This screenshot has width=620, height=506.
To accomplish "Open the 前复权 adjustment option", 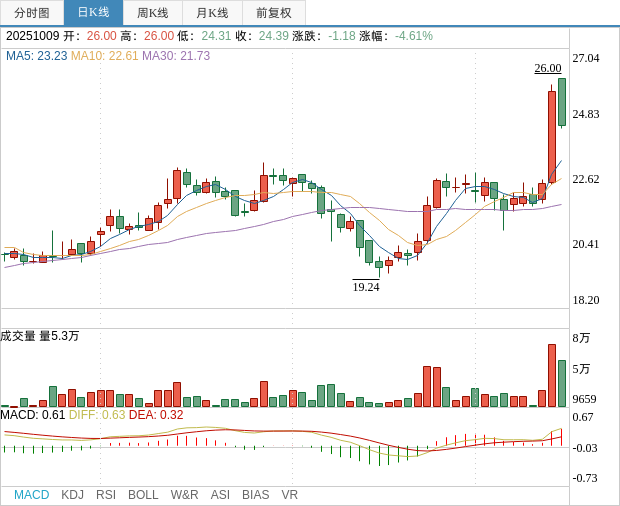I will point(274,13).
